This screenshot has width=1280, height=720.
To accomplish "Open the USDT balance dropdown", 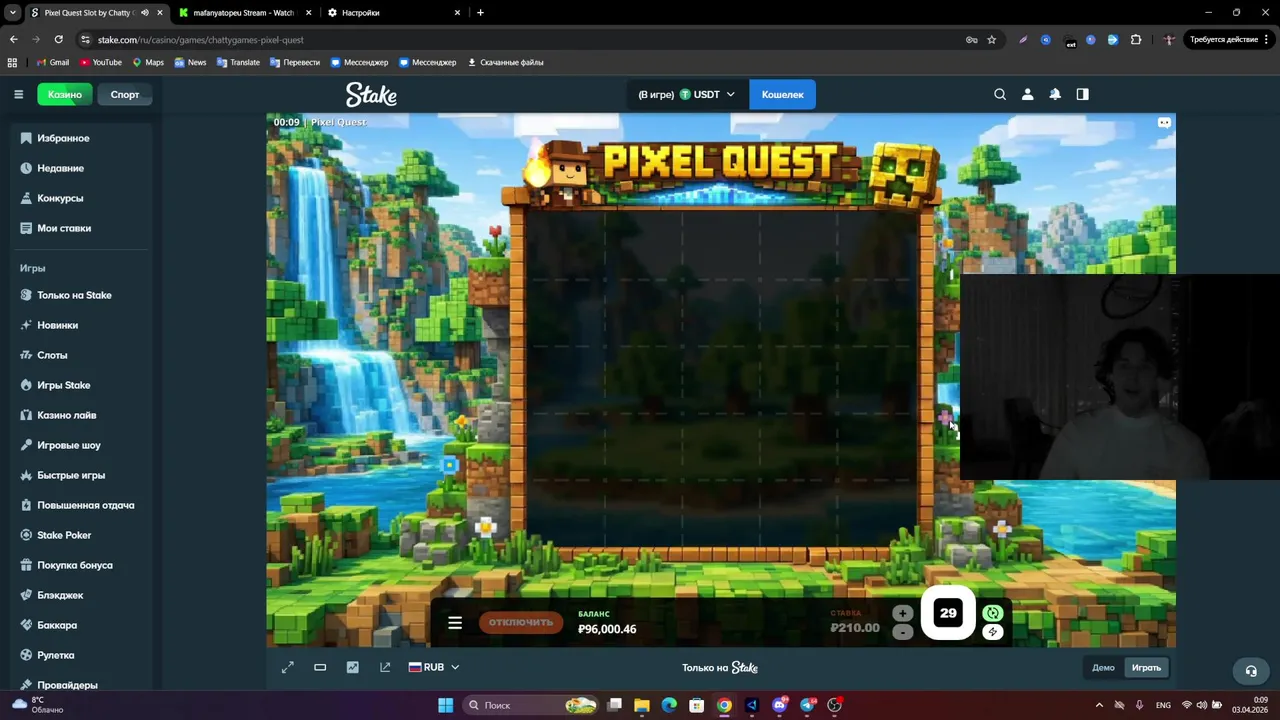I will pos(687,94).
